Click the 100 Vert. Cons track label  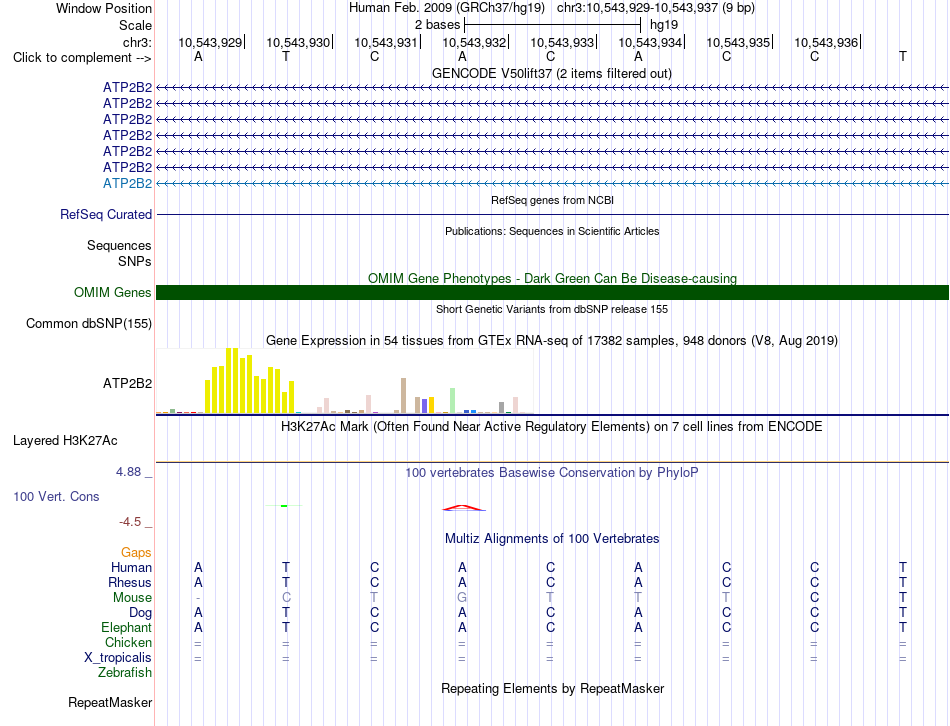[x=56, y=496]
